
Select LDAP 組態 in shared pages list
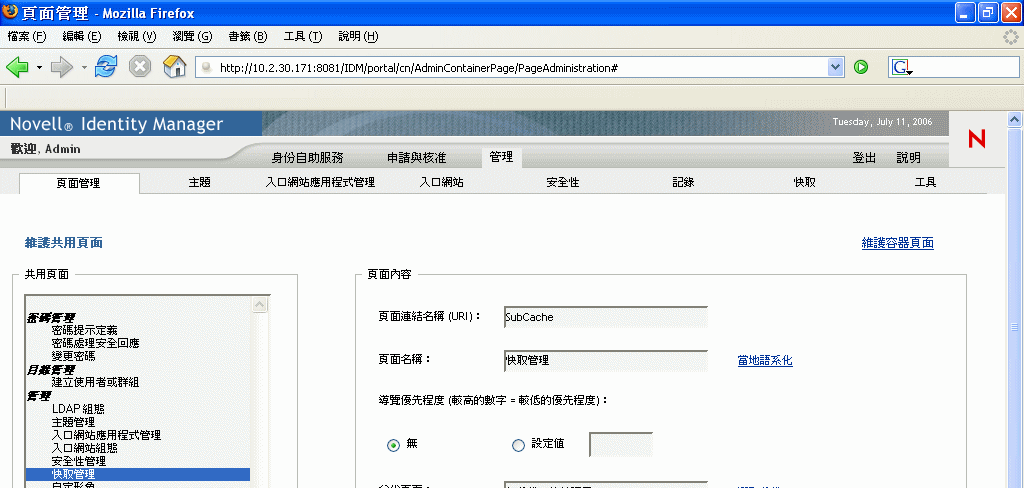point(78,409)
